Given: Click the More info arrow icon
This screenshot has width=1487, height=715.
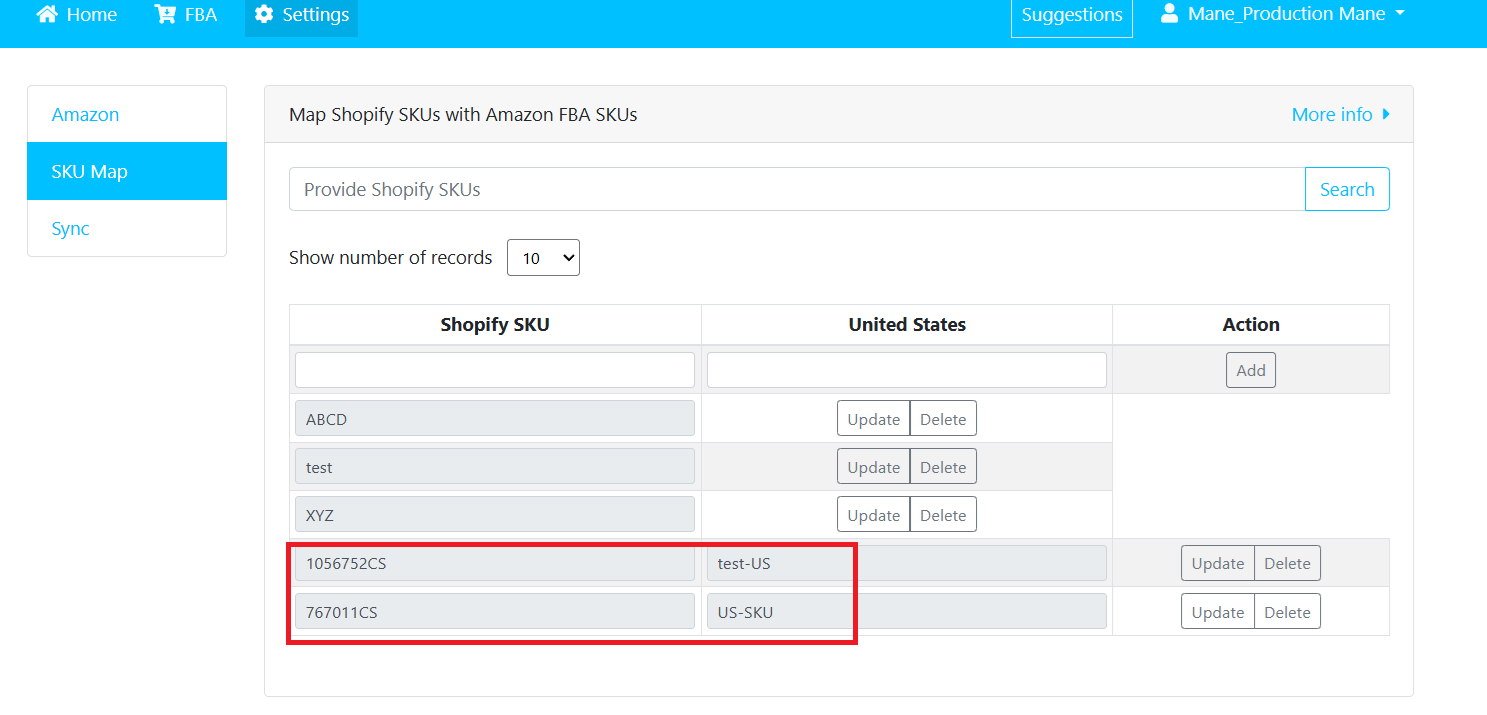Looking at the screenshot, I should (x=1386, y=114).
